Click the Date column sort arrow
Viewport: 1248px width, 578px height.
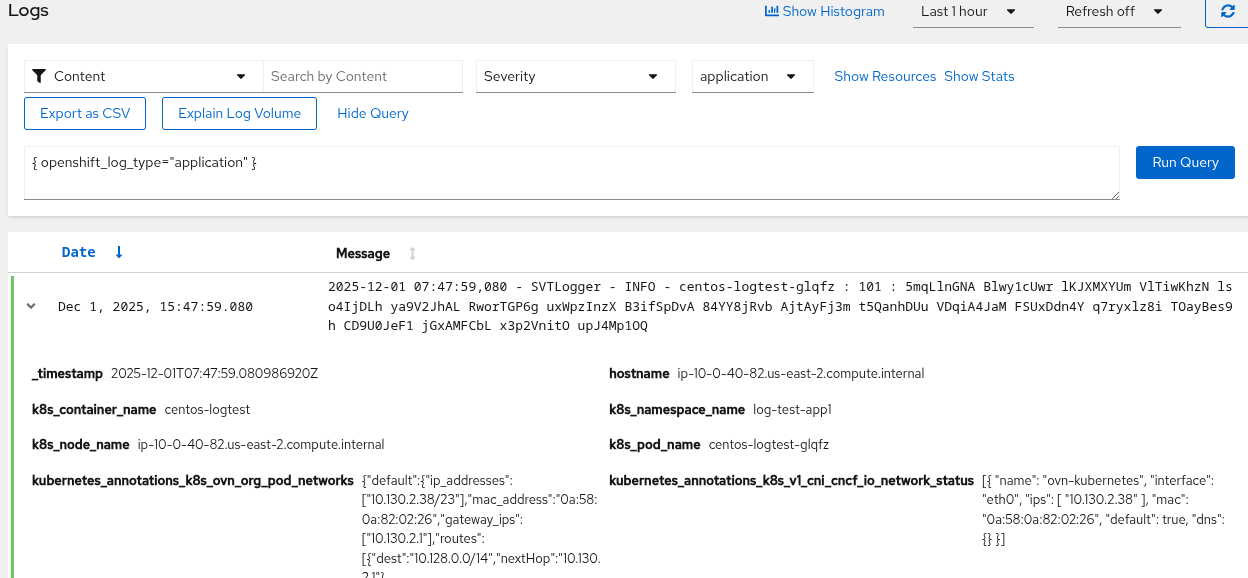(x=119, y=252)
